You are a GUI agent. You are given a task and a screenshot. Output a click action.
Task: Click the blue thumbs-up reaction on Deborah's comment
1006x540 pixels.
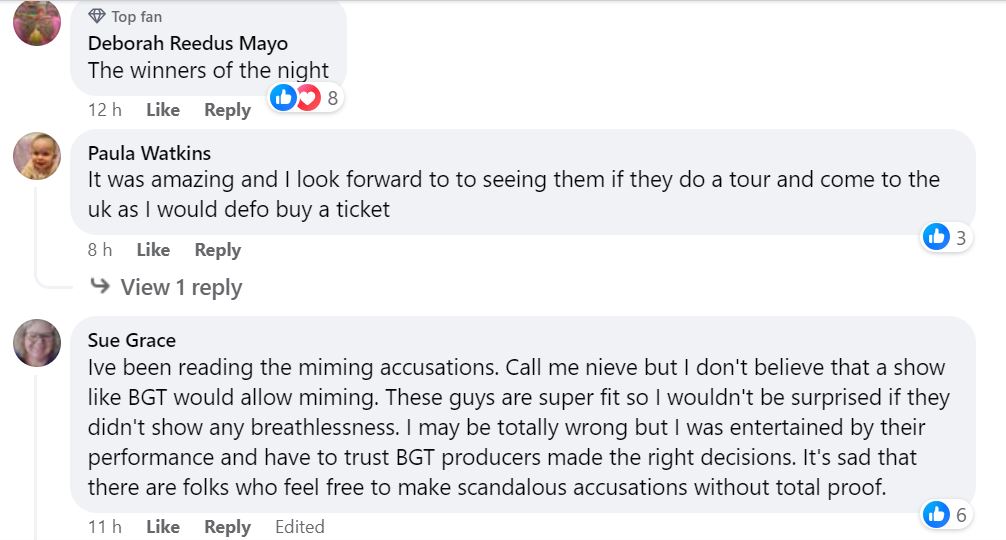tap(284, 97)
